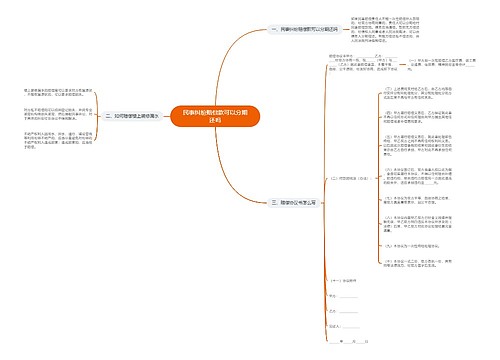The image size is (500, 360).
Task: Open the paragraph note attached to branch 一
Action: (385, 29)
